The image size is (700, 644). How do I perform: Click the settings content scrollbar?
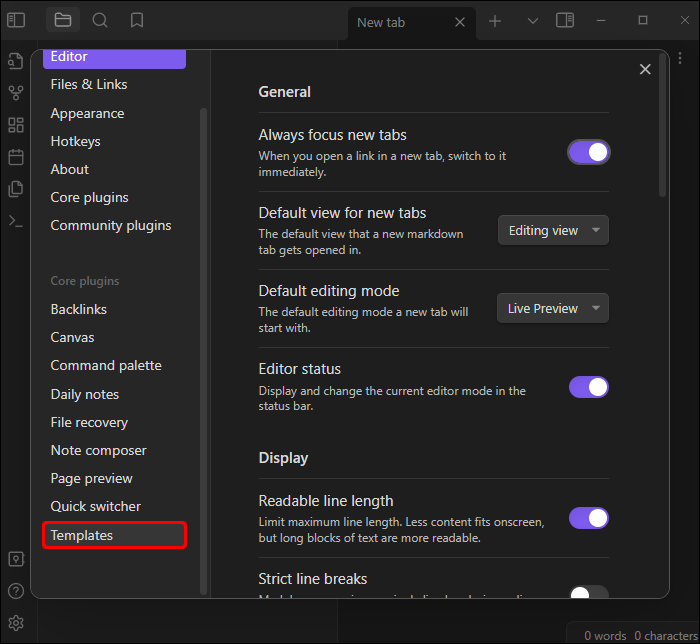662,130
